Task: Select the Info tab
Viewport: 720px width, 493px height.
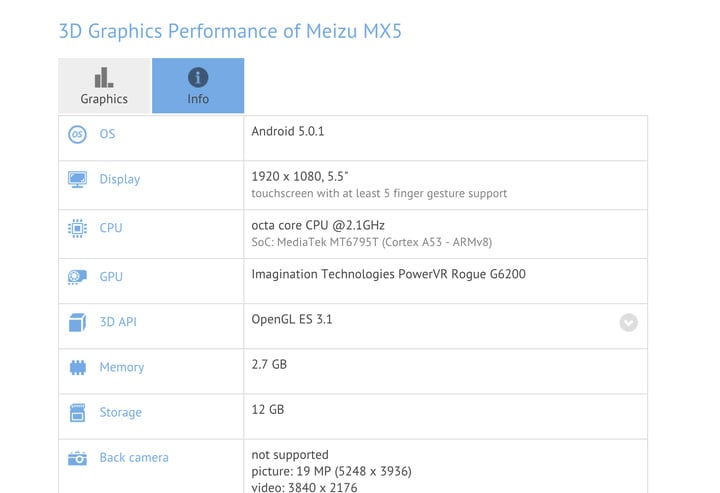Action: click(x=198, y=86)
